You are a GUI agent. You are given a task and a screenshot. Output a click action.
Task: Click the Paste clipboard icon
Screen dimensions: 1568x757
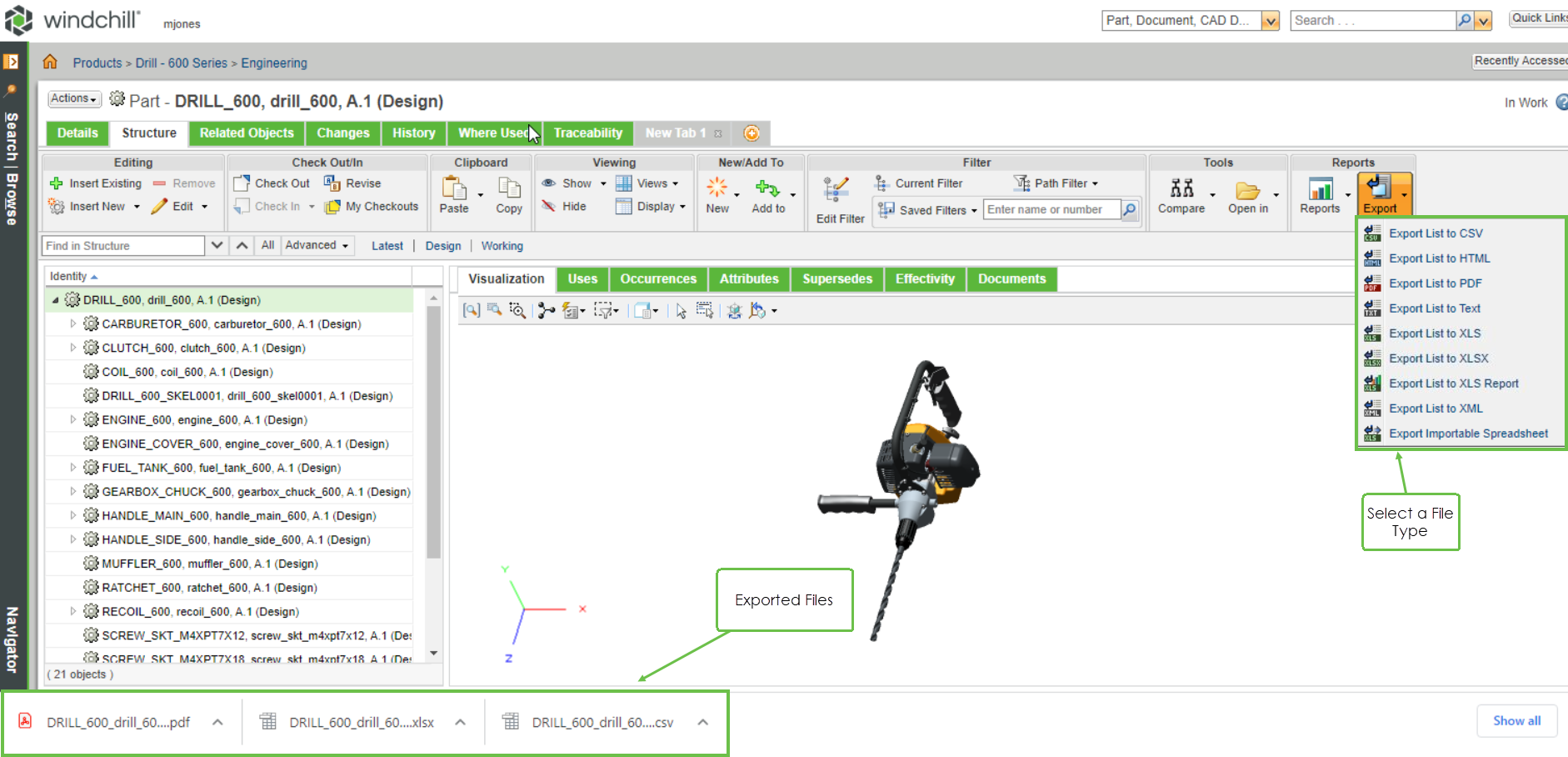(454, 188)
